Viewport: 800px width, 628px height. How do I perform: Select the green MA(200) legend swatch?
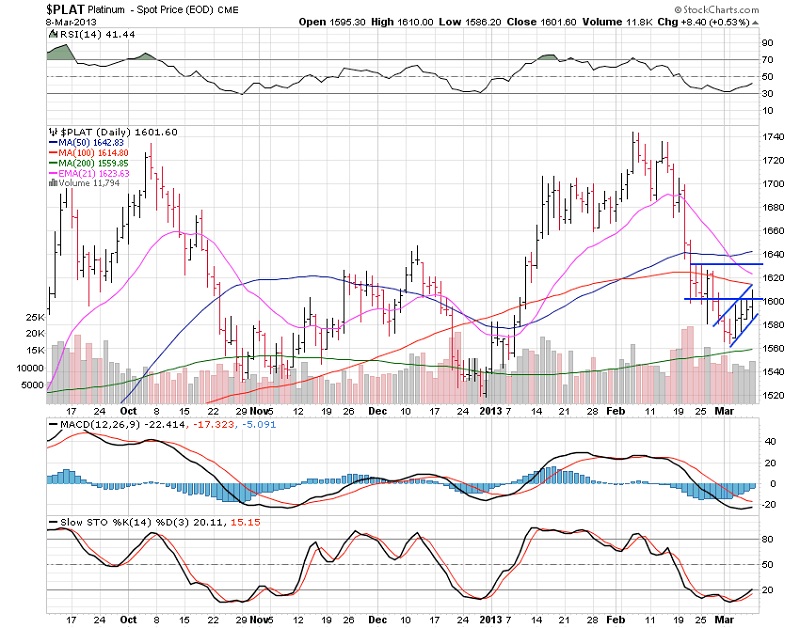click(x=53, y=163)
